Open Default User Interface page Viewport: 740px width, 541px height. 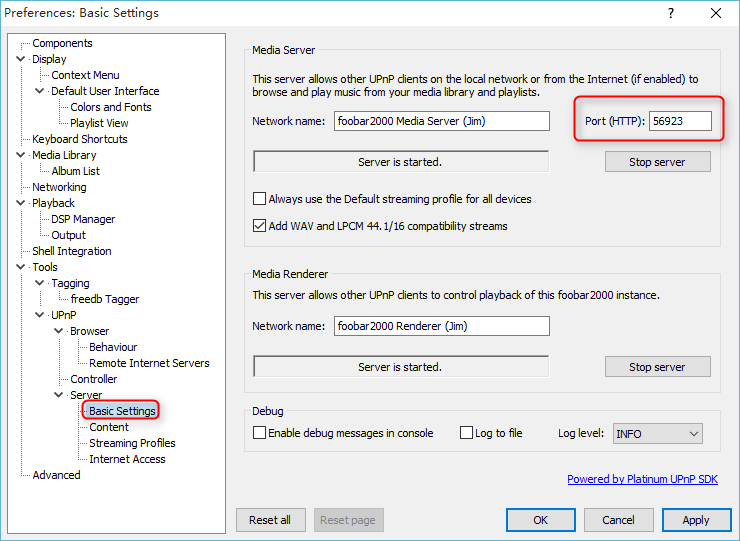pyautogui.click(x=105, y=91)
